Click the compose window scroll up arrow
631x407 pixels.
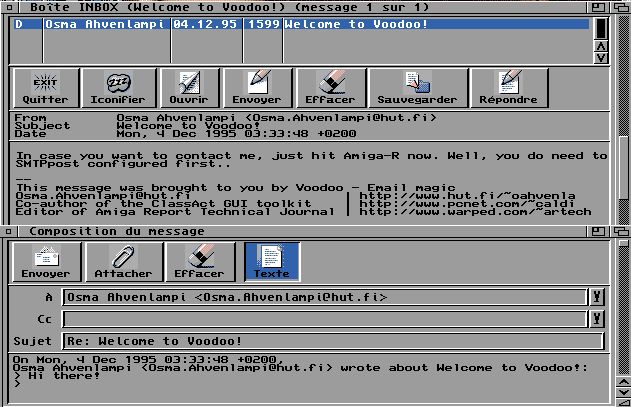[623, 382]
